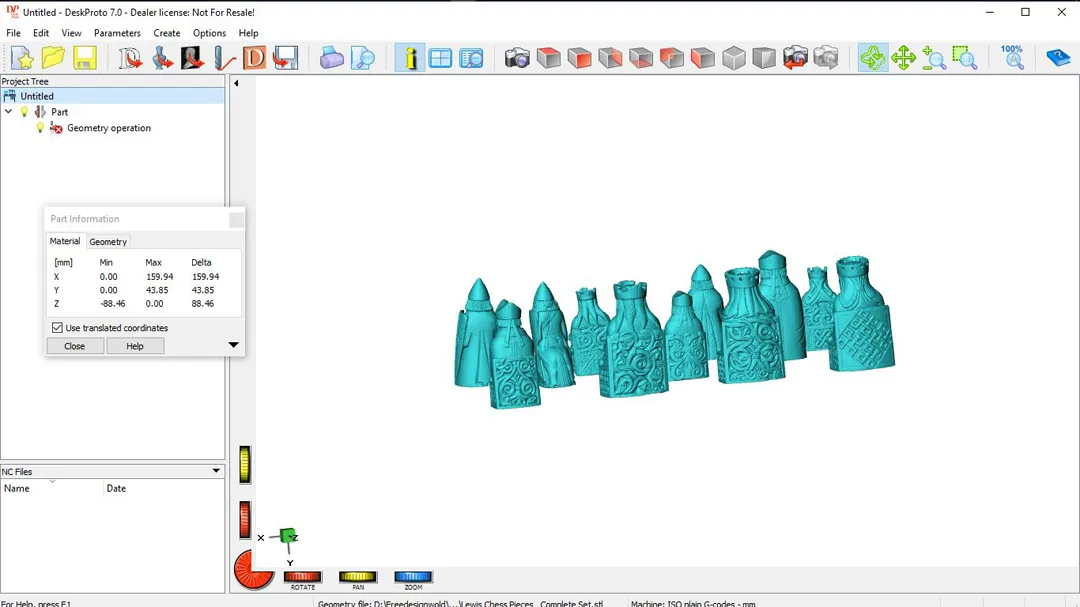
Task: Click the Print icon
Action: tap(331, 58)
